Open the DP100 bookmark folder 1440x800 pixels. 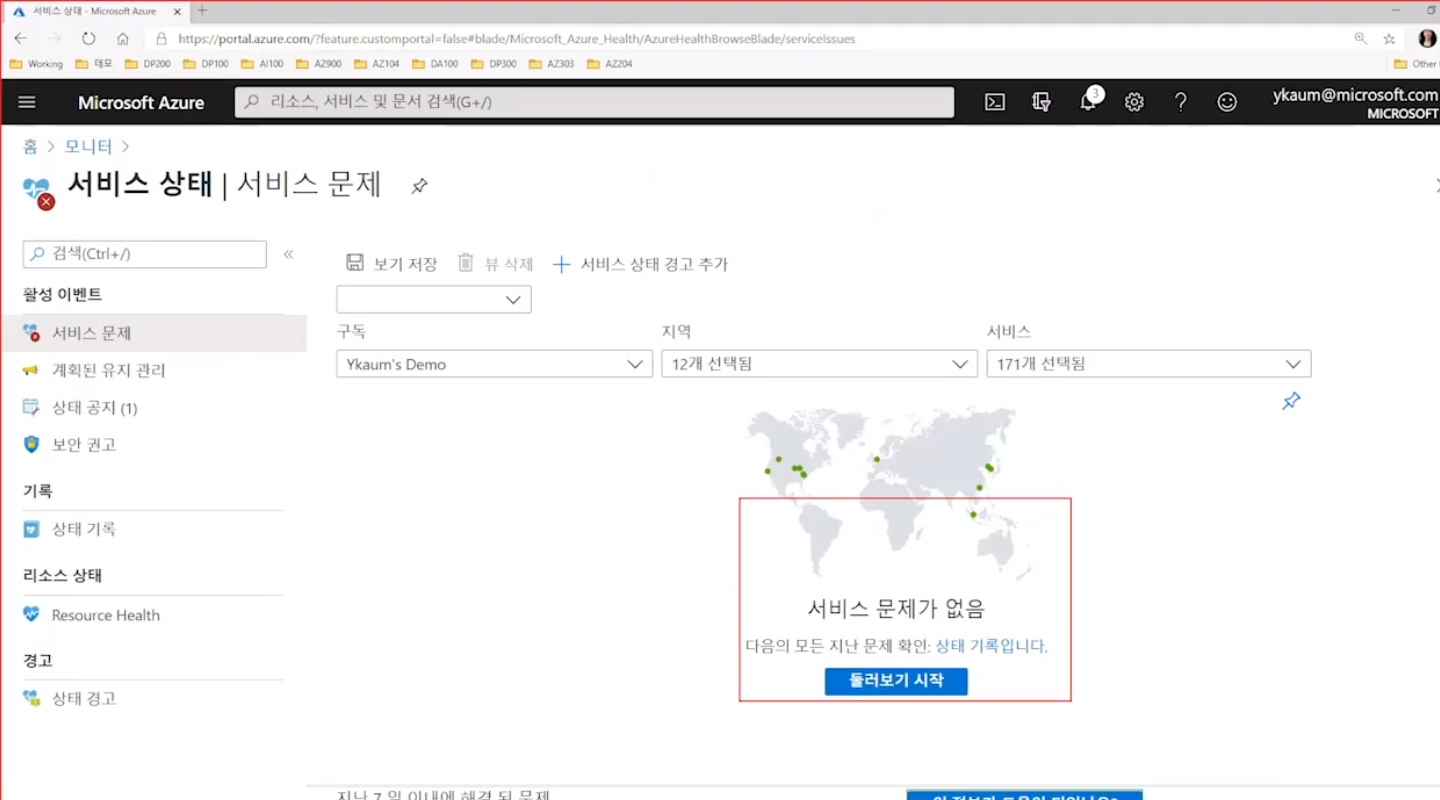(x=206, y=64)
